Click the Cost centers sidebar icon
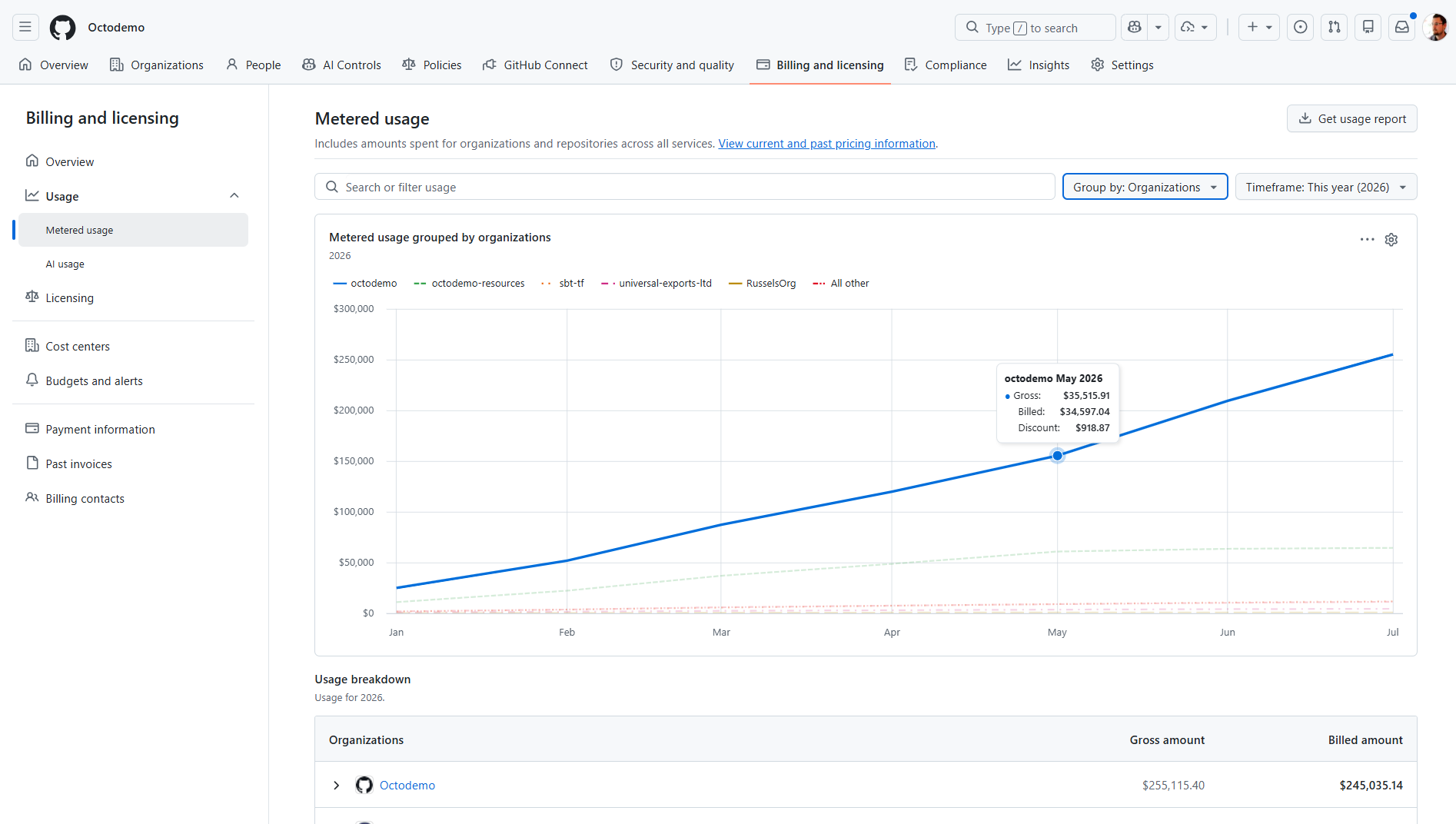The height and width of the screenshot is (824, 1456). (32, 346)
